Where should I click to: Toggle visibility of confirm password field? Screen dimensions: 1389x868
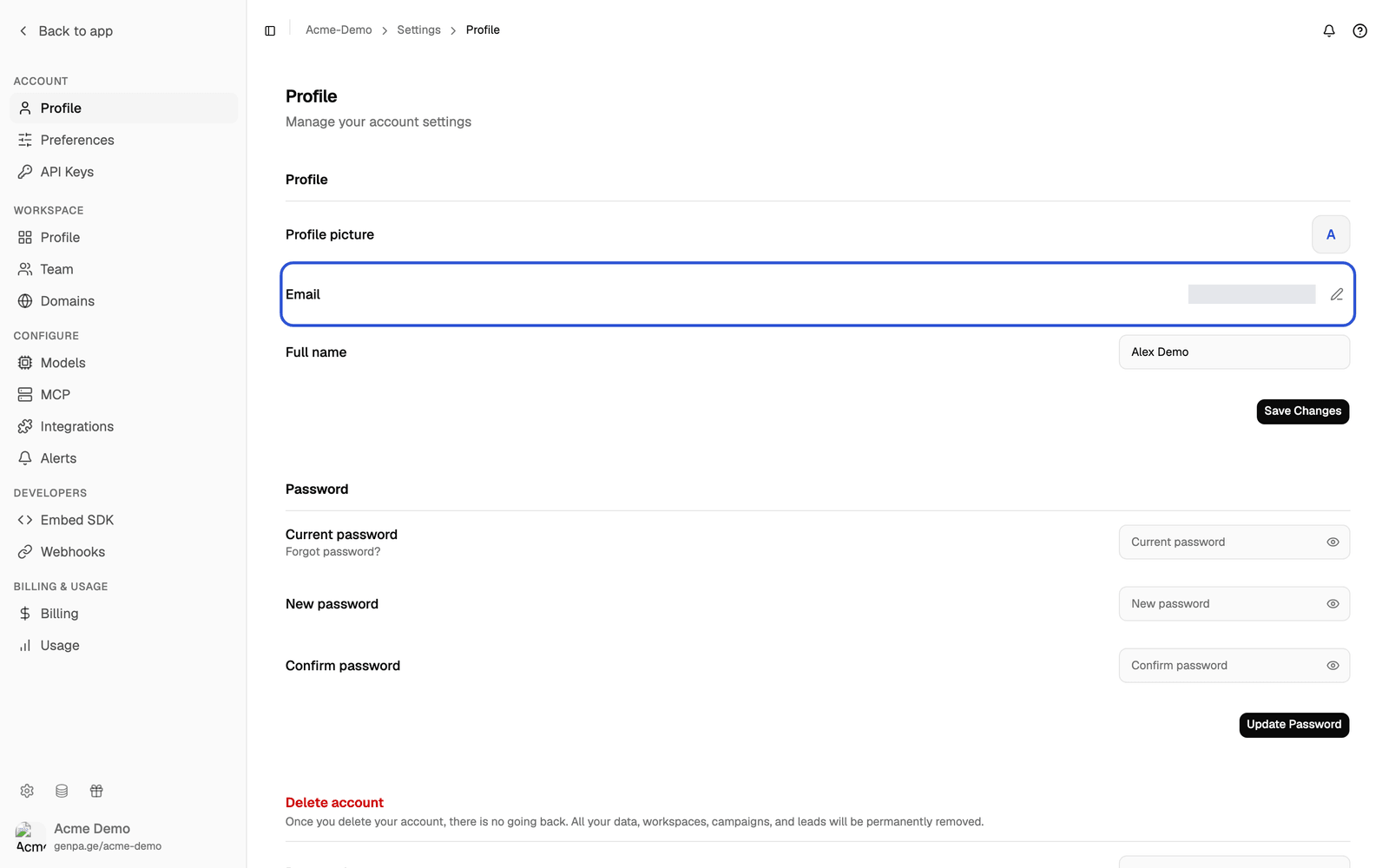1333,666
